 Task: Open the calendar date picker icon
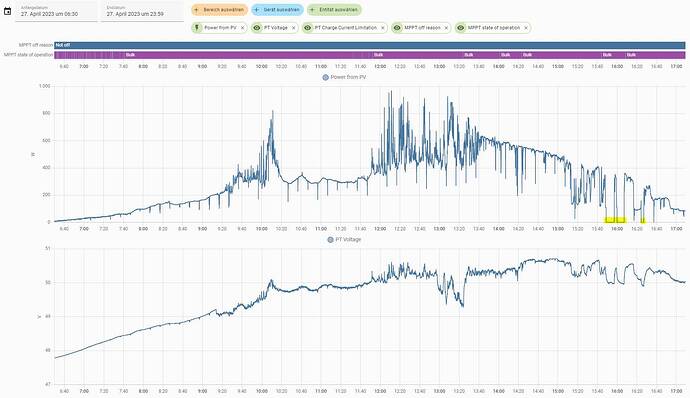tap(7, 11)
